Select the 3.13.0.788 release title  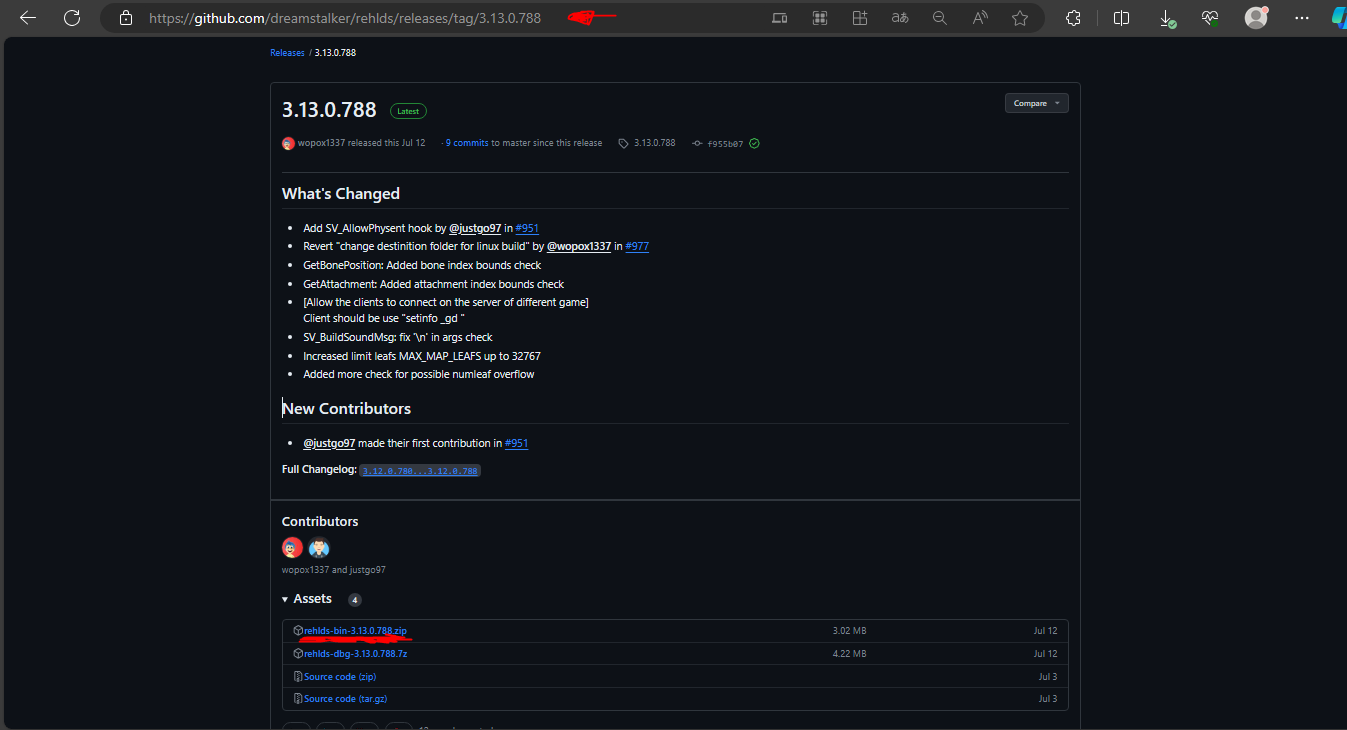329,110
